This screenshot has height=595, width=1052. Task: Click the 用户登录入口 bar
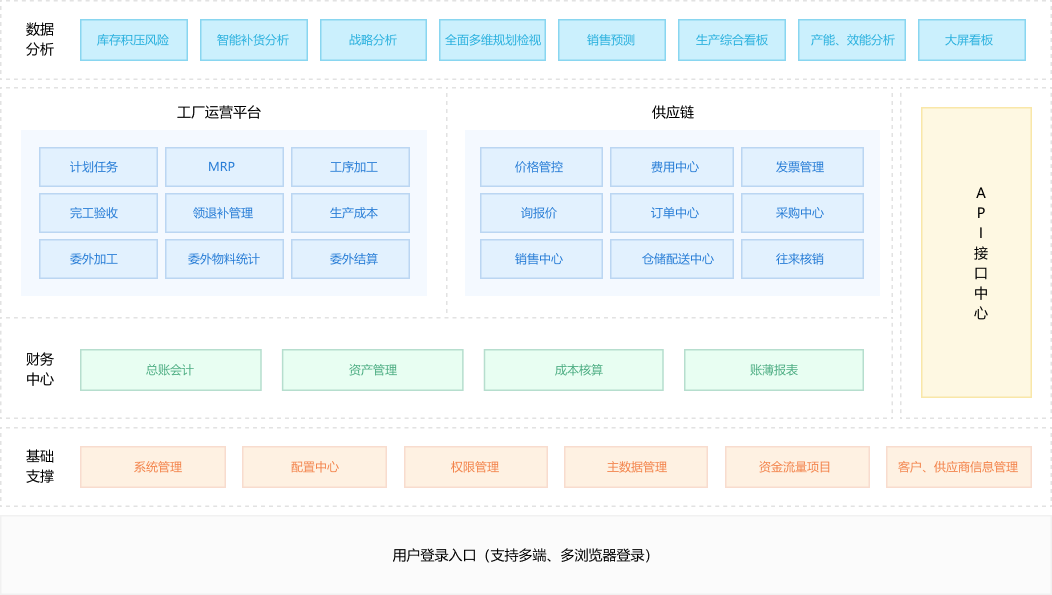tap(526, 555)
